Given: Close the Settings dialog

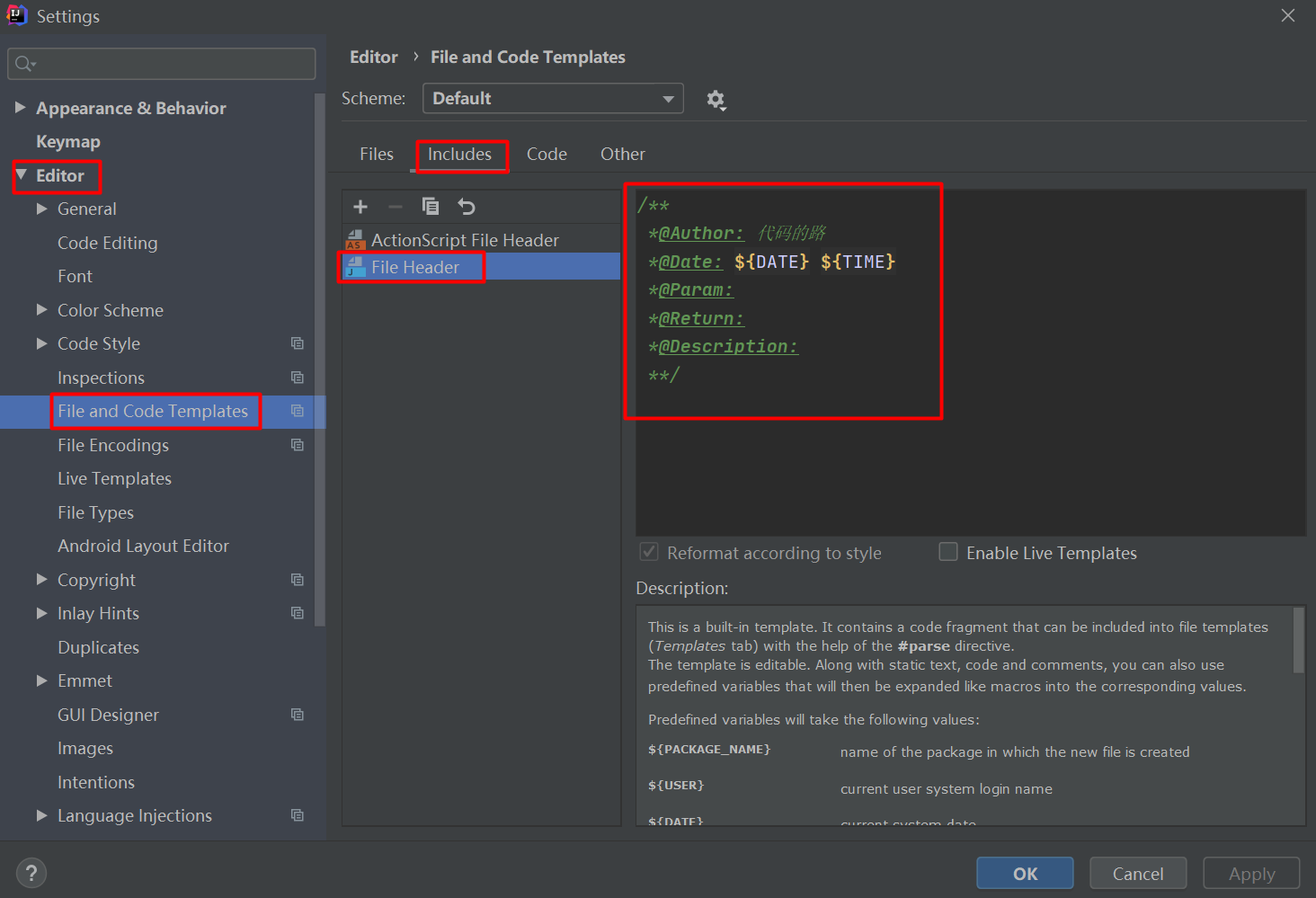Looking at the screenshot, I should pyautogui.click(x=1288, y=15).
